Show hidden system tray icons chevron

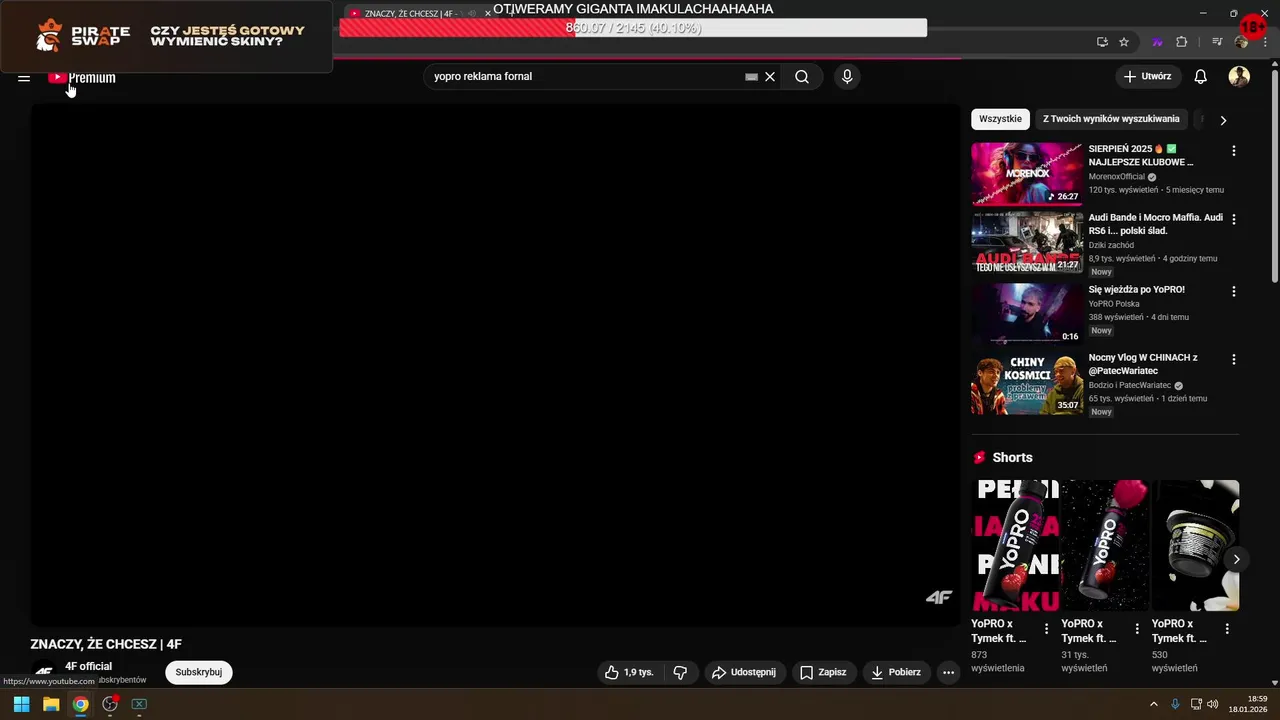(1153, 704)
